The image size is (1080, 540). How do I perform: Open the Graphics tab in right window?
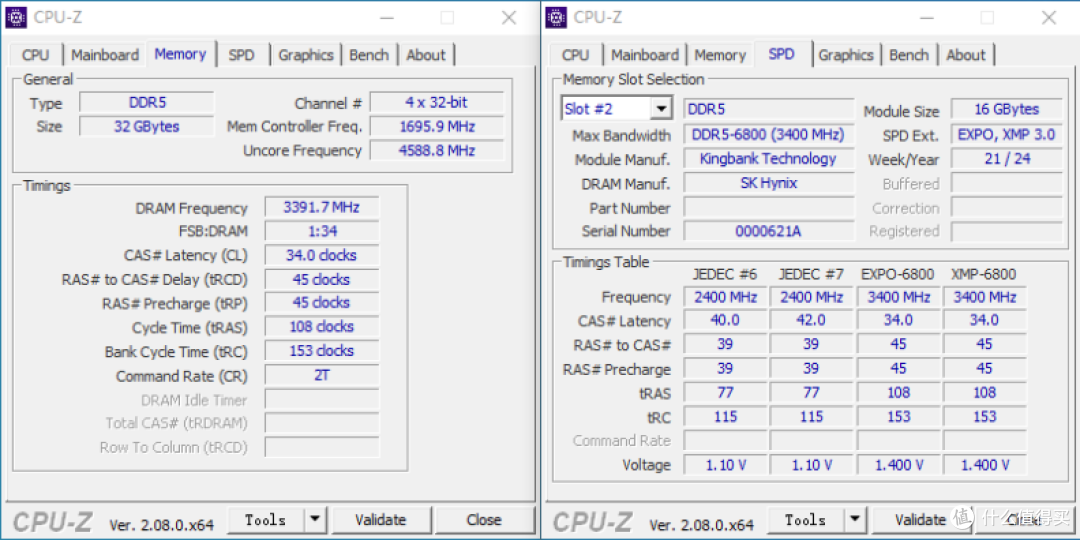(846, 55)
